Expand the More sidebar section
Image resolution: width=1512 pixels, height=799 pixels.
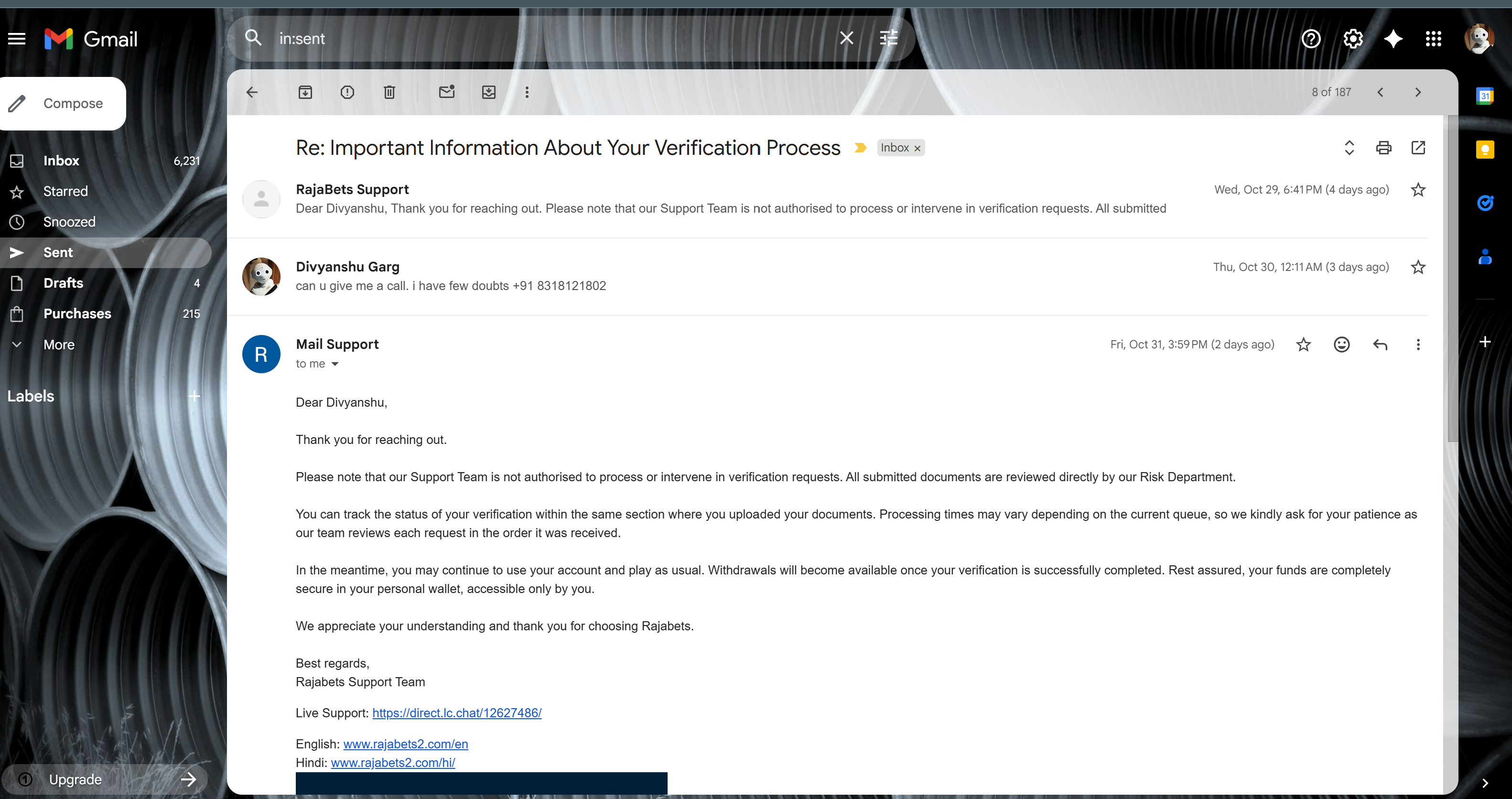(105, 345)
